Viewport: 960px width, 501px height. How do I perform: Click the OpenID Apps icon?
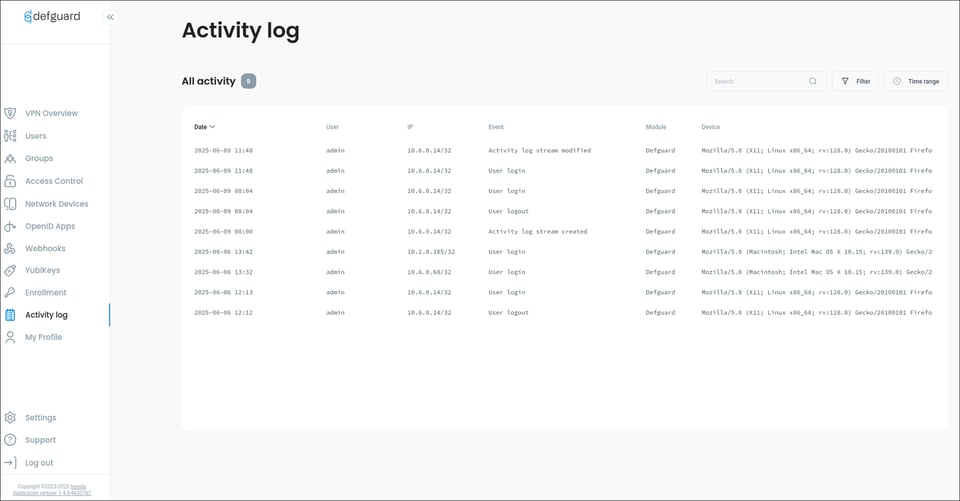(10, 226)
